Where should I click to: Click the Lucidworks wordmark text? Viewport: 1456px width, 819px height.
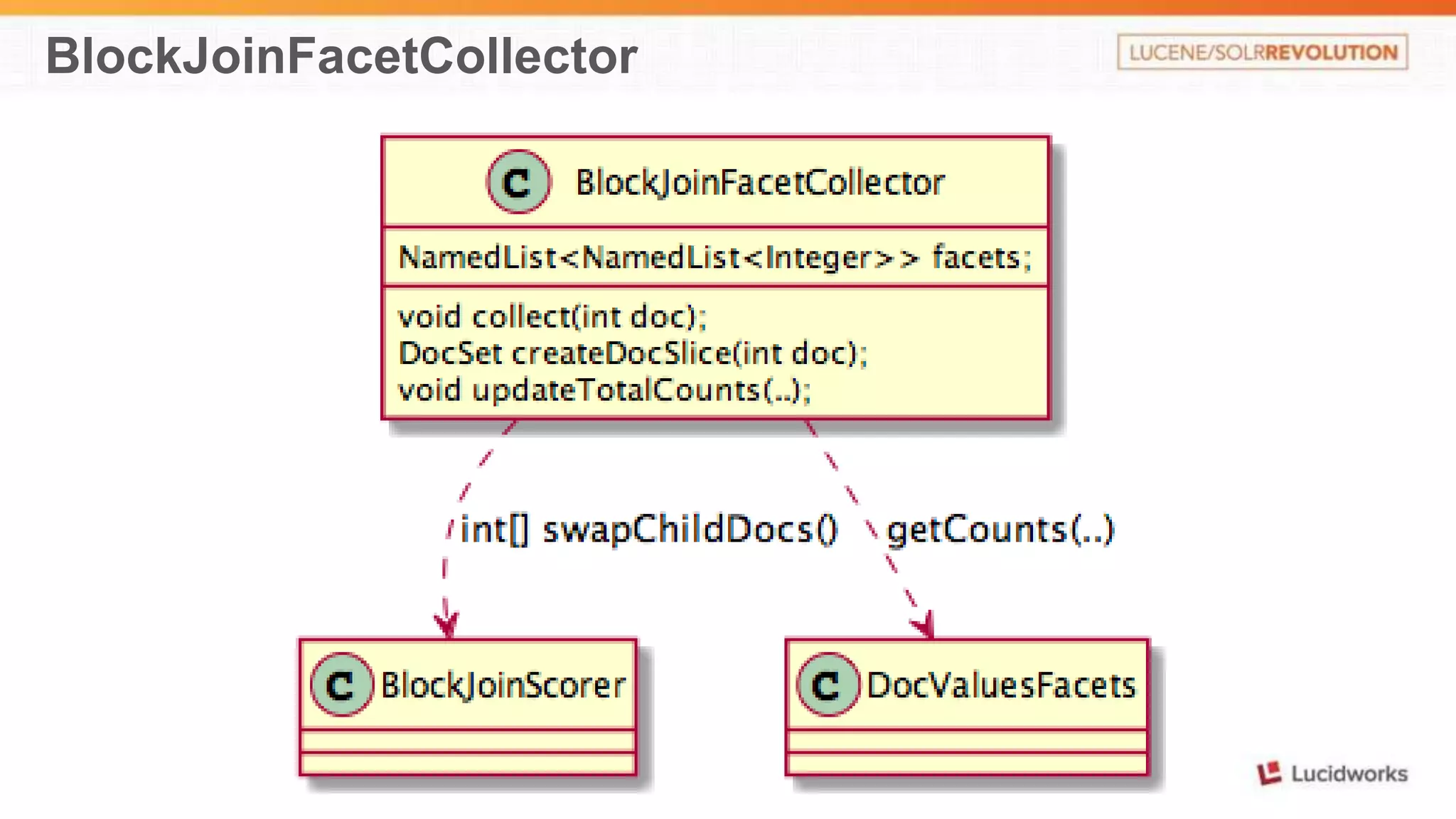[1349, 773]
